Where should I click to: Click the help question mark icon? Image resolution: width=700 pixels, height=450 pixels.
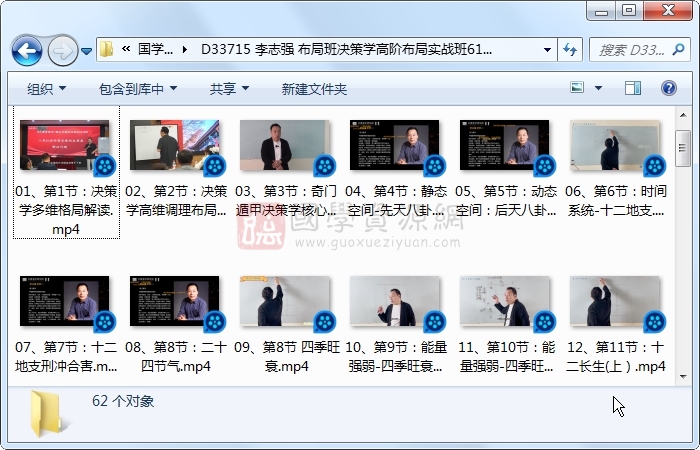(668, 88)
